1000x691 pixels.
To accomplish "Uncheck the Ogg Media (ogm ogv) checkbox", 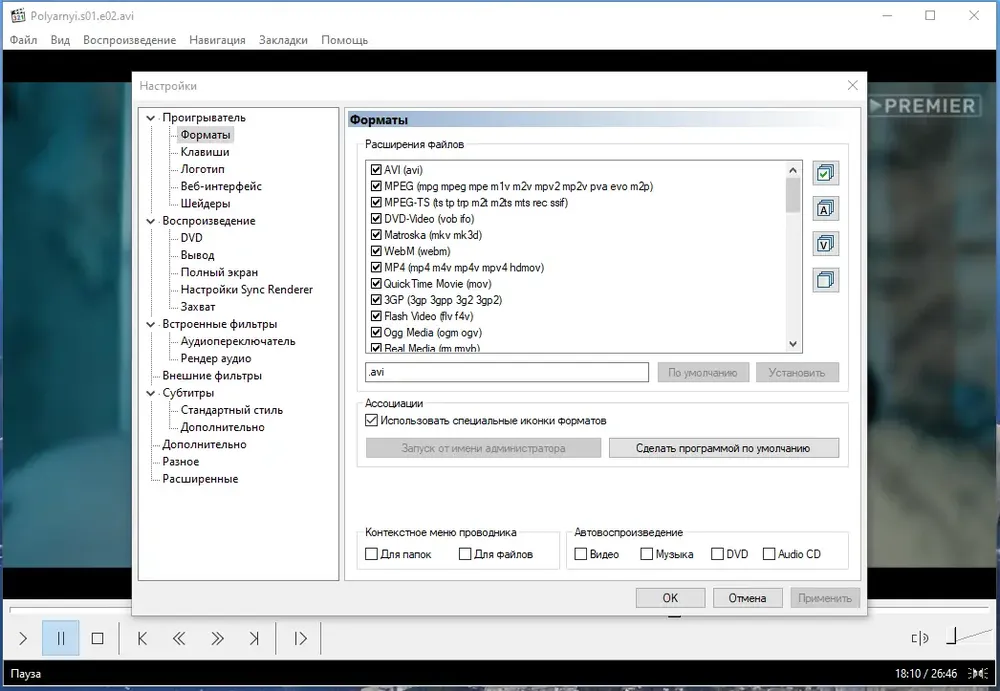I will tap(376, 332).
